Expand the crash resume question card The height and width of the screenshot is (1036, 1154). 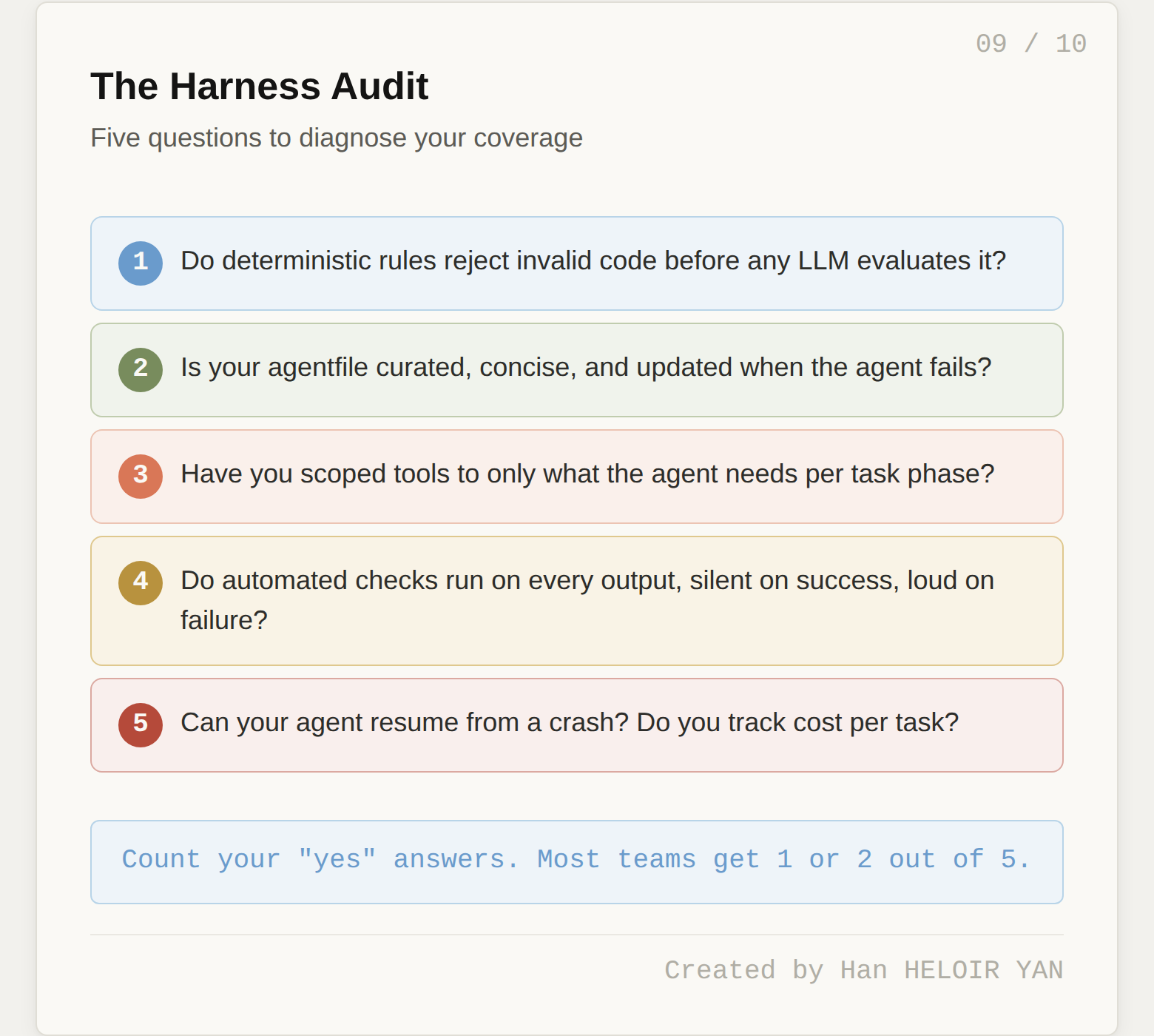click(x=576, y=725)
